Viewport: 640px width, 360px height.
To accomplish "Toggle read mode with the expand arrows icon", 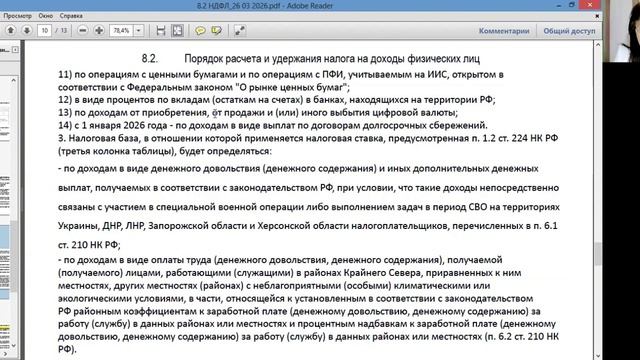I will pos(240,31).
